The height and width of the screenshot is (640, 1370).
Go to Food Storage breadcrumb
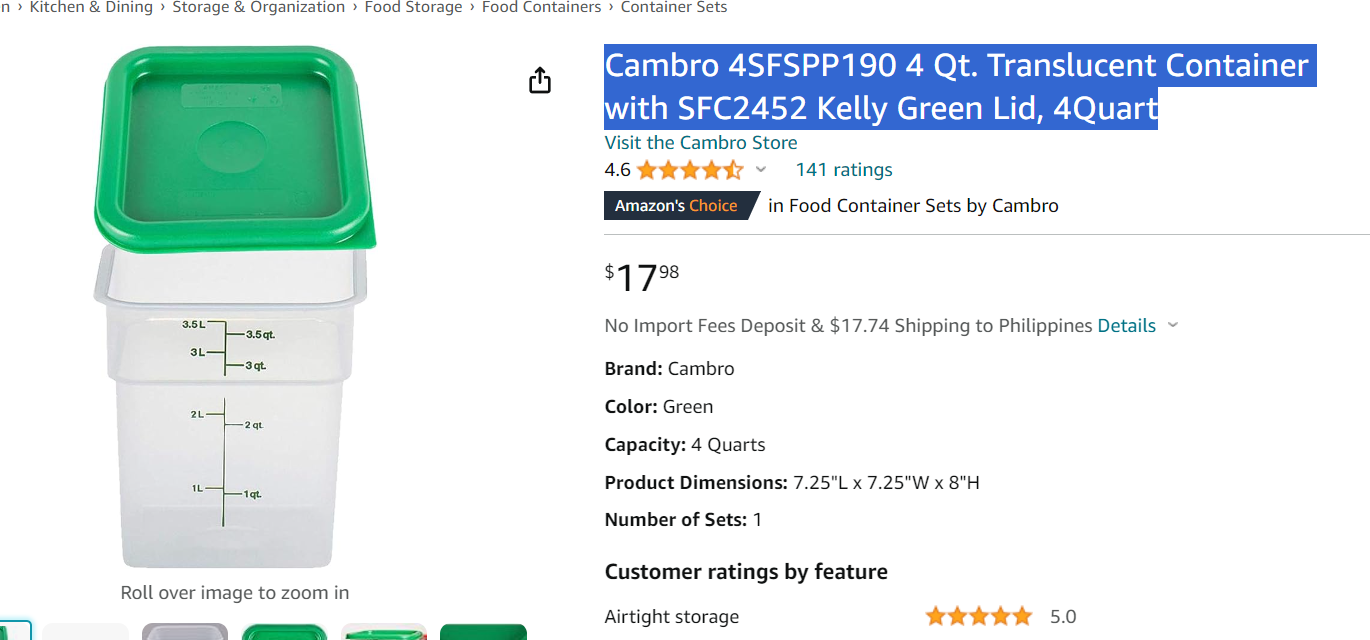coord(413,8)
